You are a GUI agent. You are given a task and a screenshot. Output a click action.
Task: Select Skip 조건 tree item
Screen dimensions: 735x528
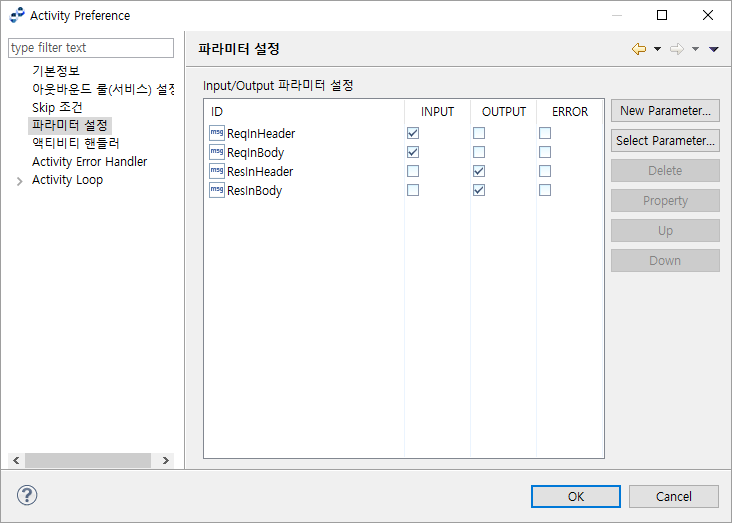tap(57, 107)
